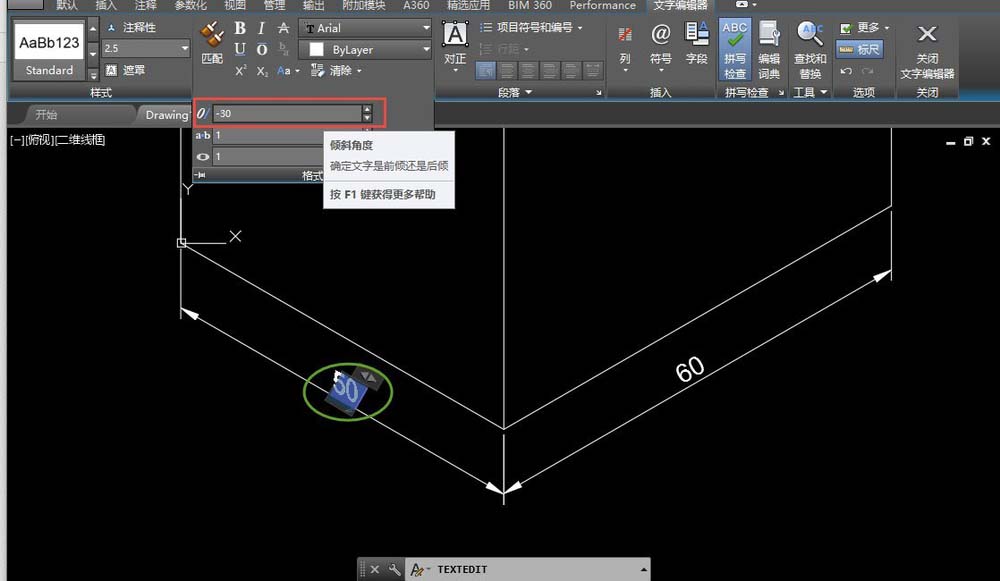This screenshot has width=1000, height=581.
Task: Click the subscript X₂ icon
Action: (260, 70)
